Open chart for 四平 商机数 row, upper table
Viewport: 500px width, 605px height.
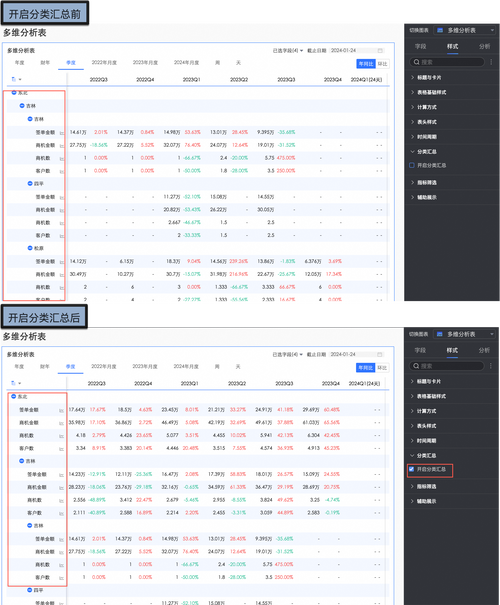(x=62, y=223)
